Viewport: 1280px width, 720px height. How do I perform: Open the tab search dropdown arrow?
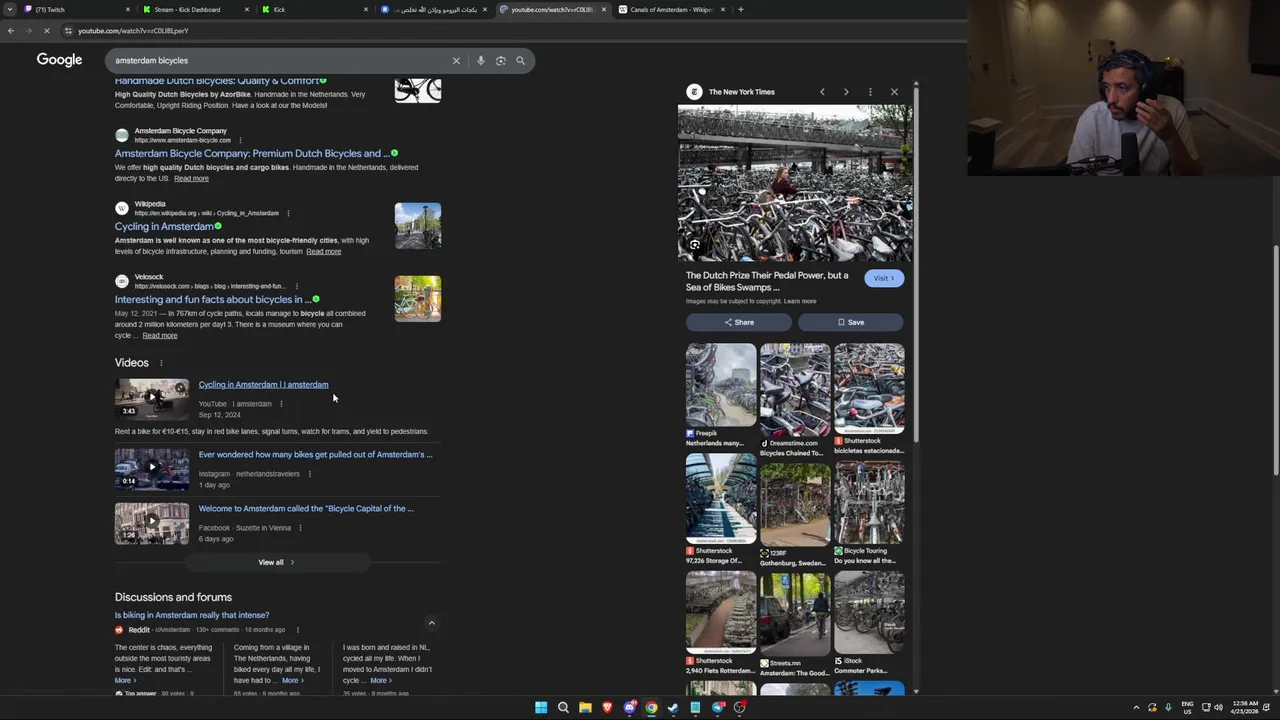pos(11,10)
